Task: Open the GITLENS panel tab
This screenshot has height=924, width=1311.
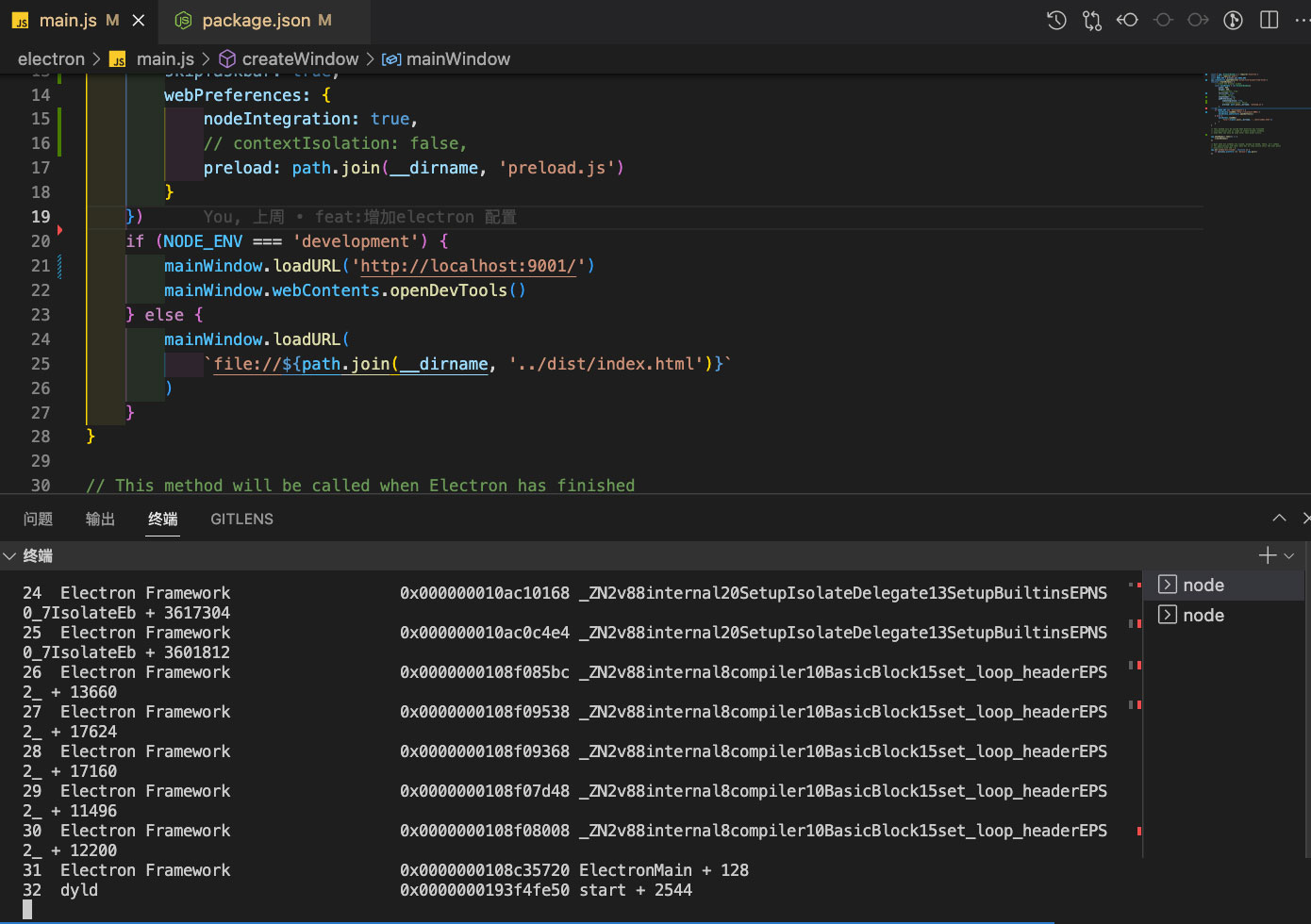Action: (x=241, y=519)
